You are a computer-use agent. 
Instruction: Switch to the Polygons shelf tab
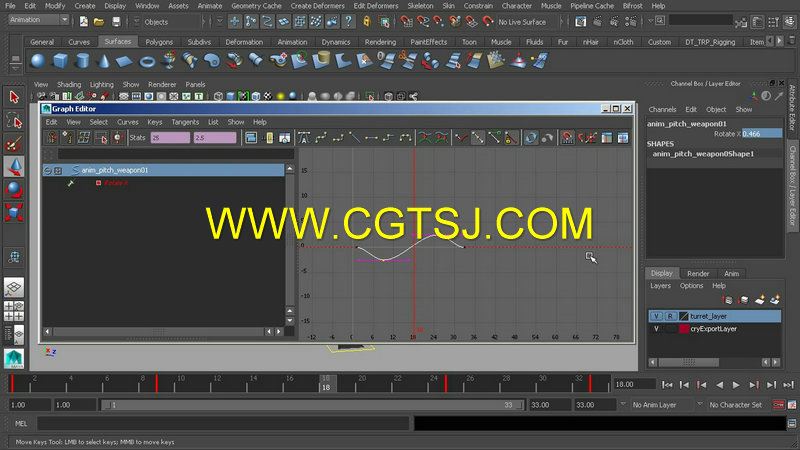tap(159, 42)
